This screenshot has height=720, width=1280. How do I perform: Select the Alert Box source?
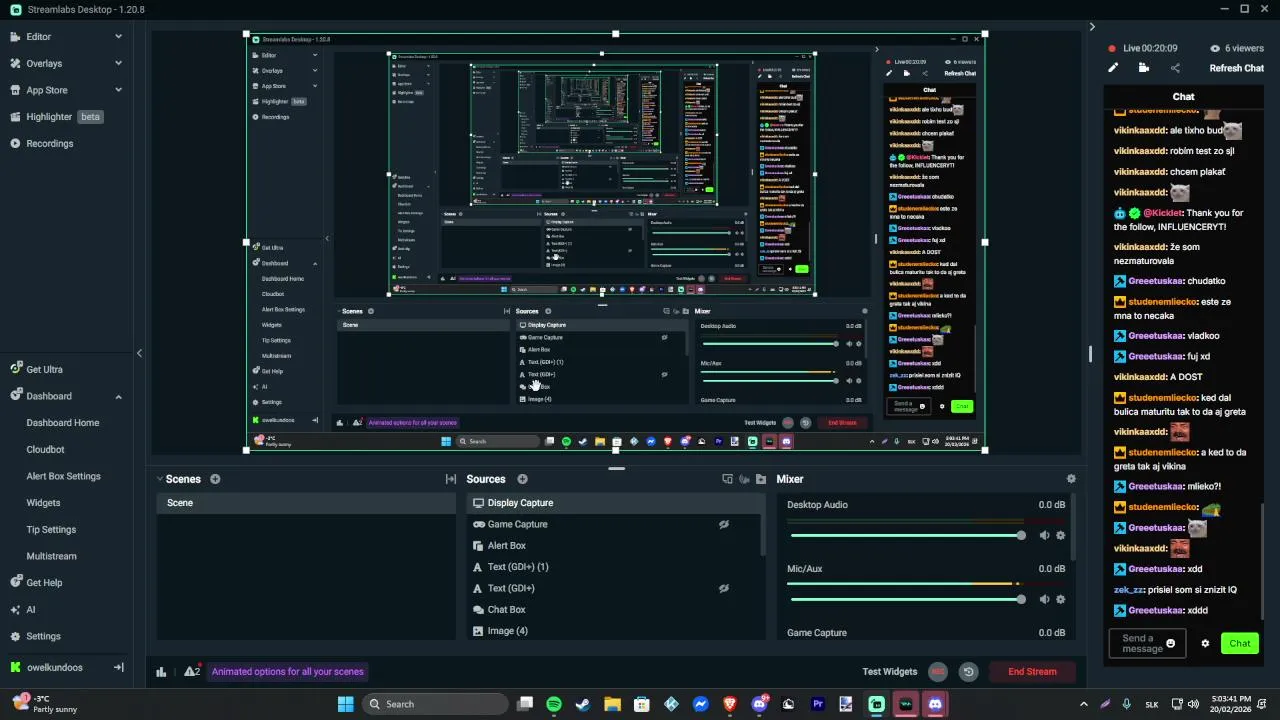[614, 546]
